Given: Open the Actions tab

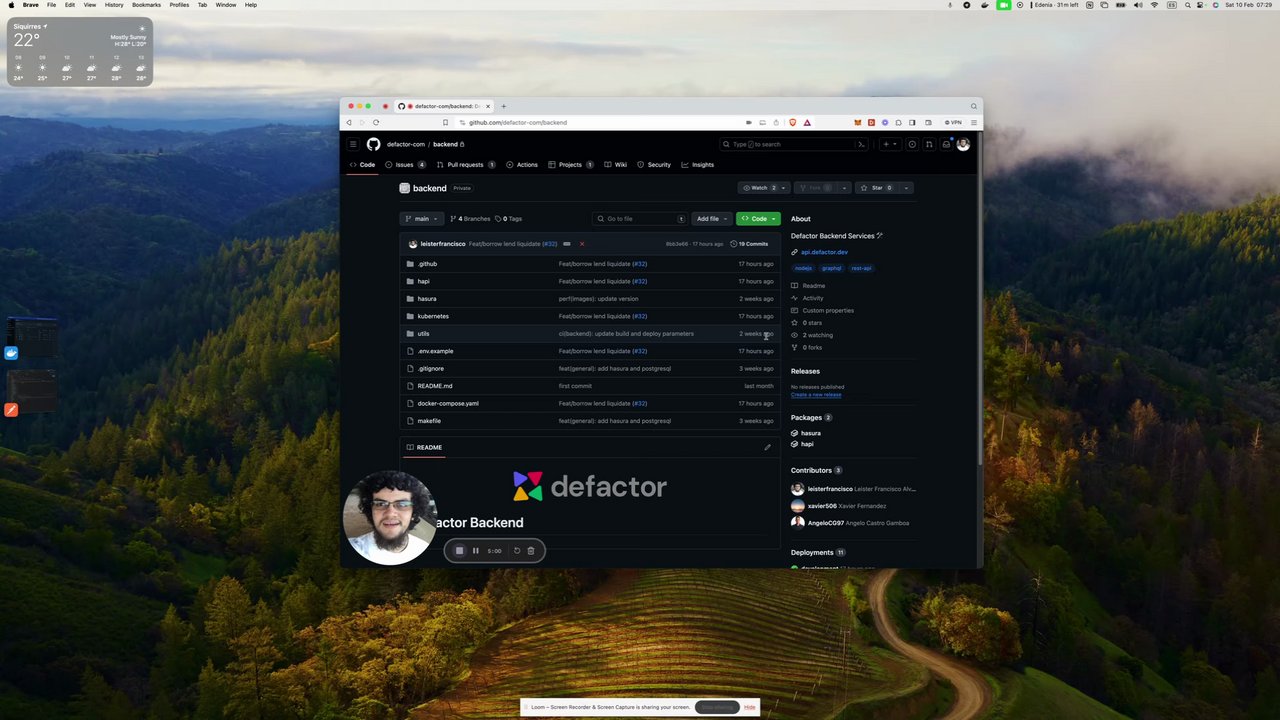Looking at the screenshot, I should [522, 165].
